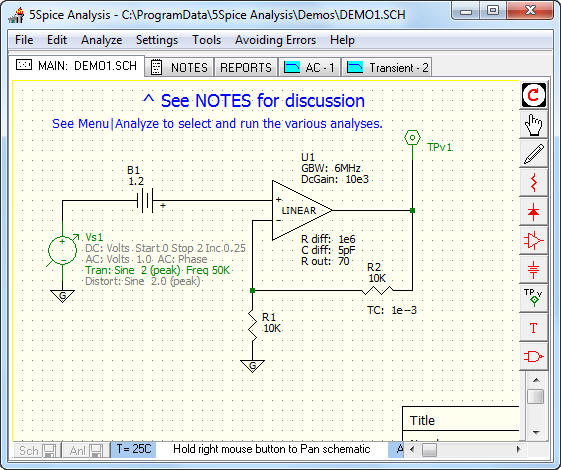Select the logic gate component tool

[x=533, y=357]
